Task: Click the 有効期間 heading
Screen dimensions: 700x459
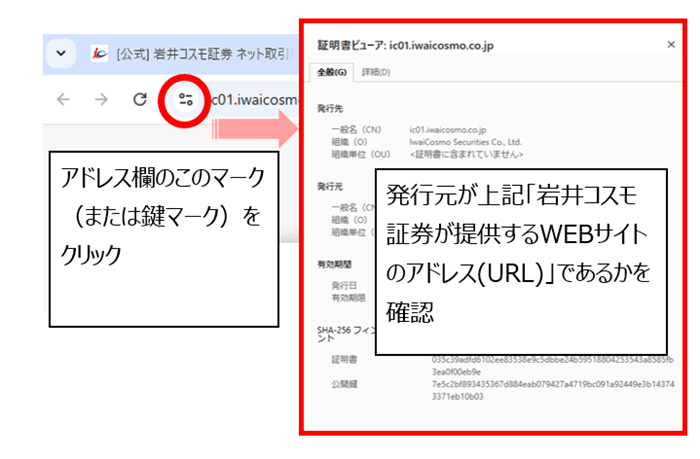Action: click(334, 264)
